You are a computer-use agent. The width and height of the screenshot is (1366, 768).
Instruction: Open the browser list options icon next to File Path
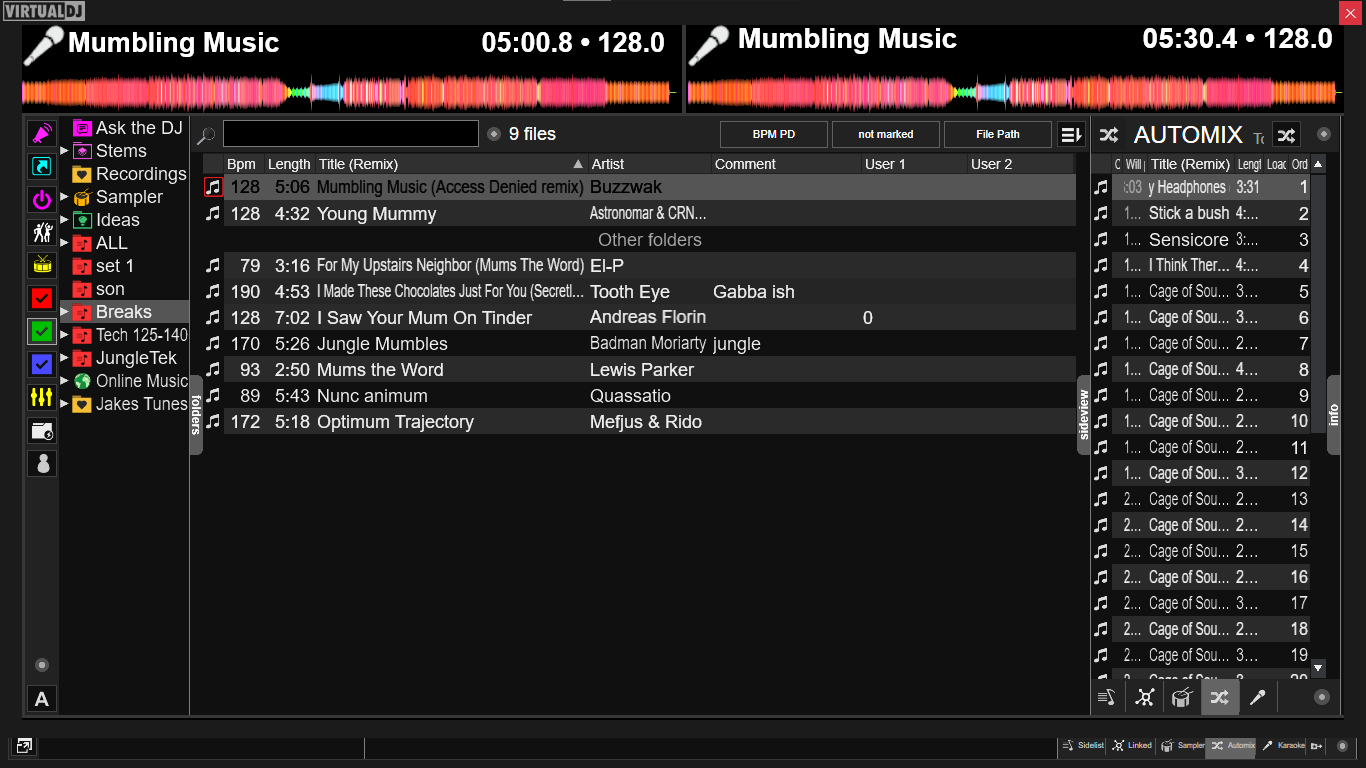(1071, 134)
